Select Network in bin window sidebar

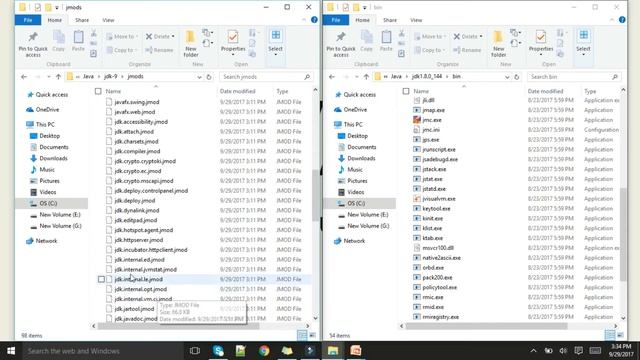coord(354,241)
